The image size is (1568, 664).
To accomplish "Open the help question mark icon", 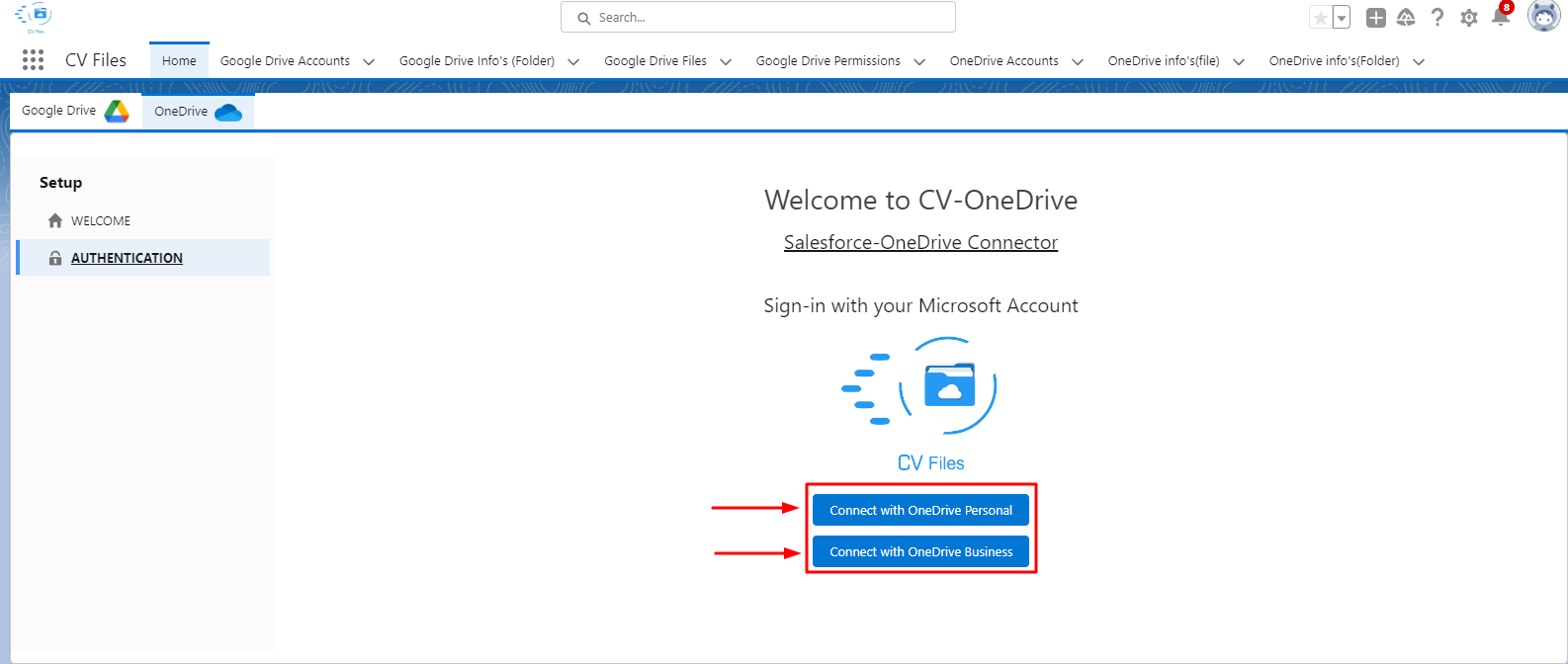I will point(1437,18).
